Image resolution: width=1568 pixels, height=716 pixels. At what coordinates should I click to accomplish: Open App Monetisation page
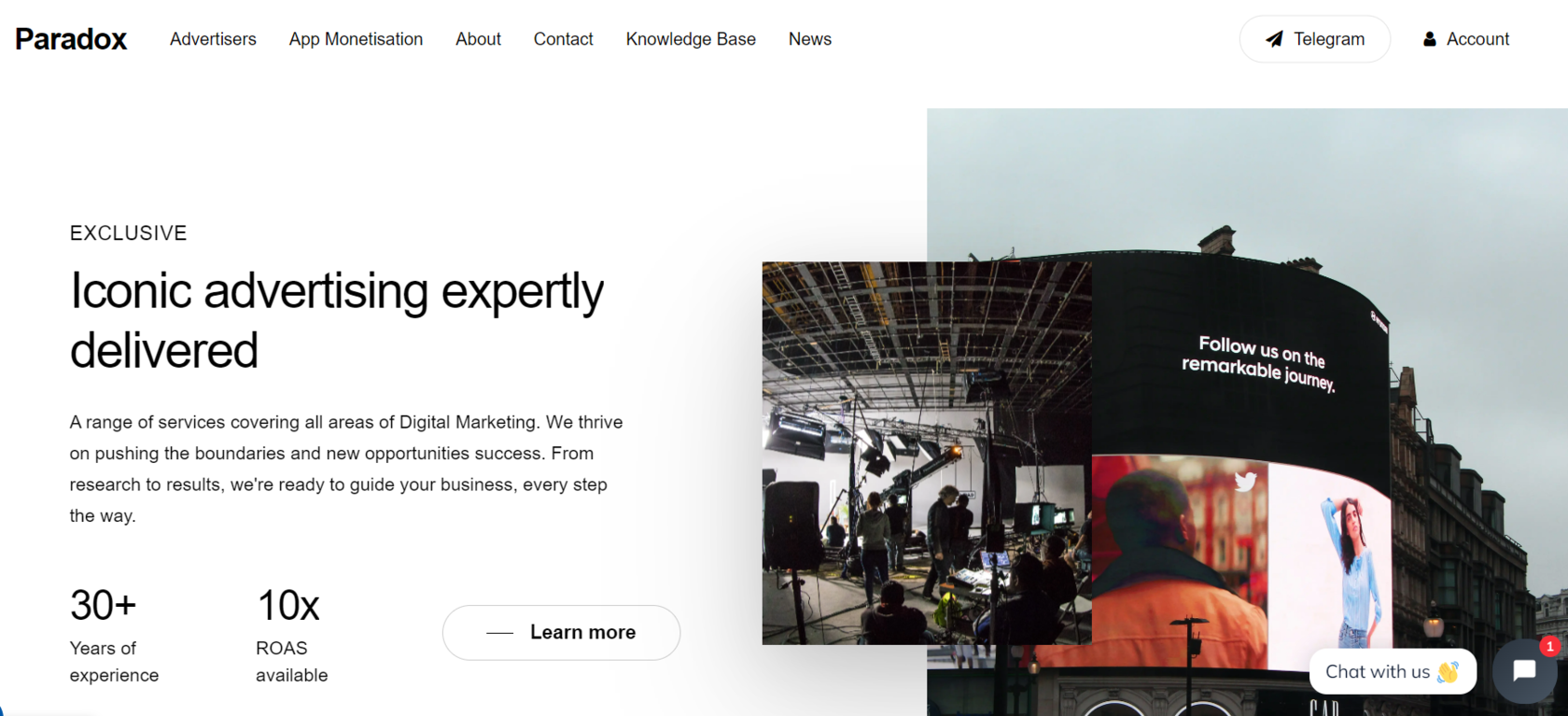coord(356,39)
